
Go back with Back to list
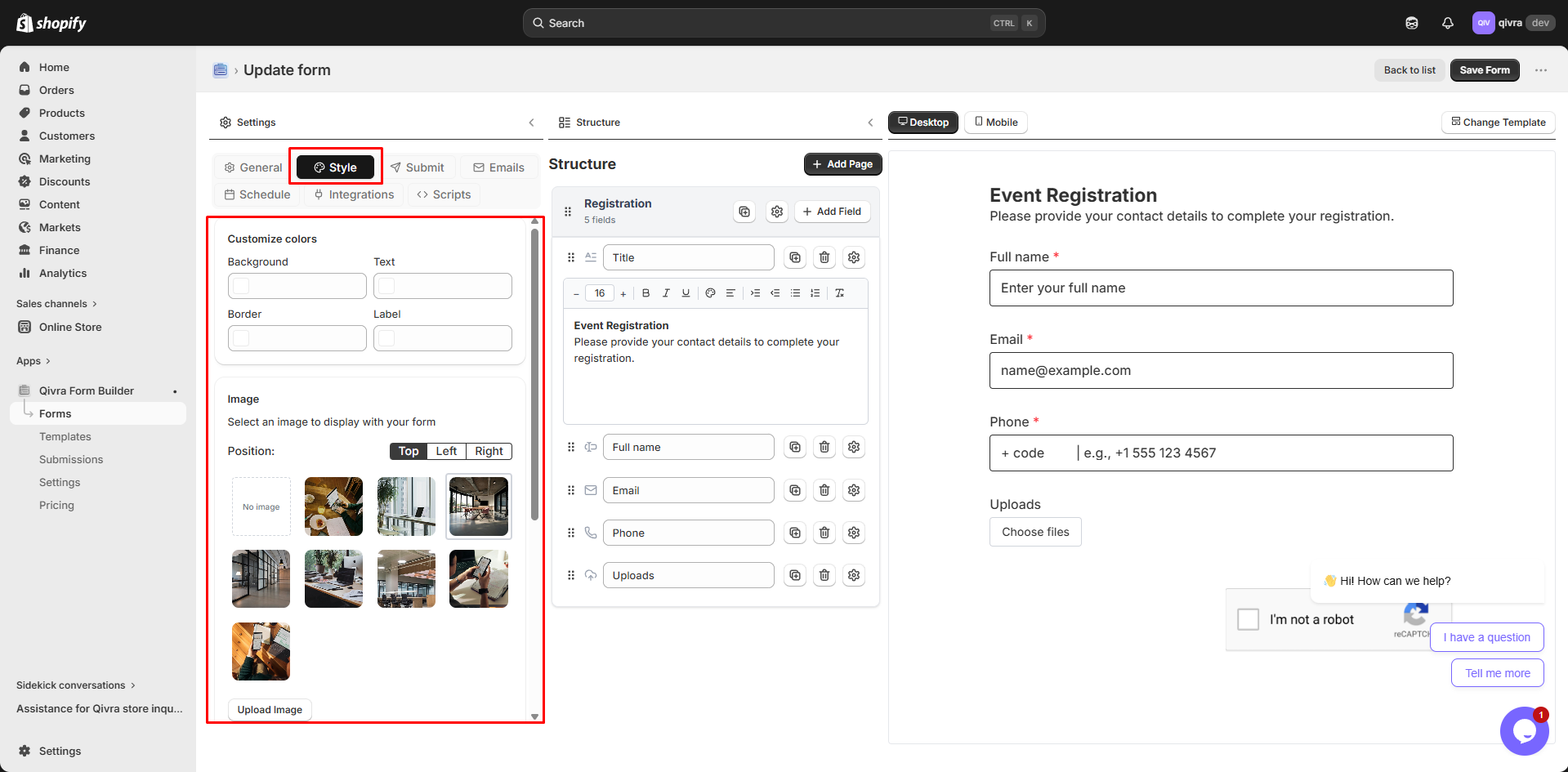[1409, 70]
